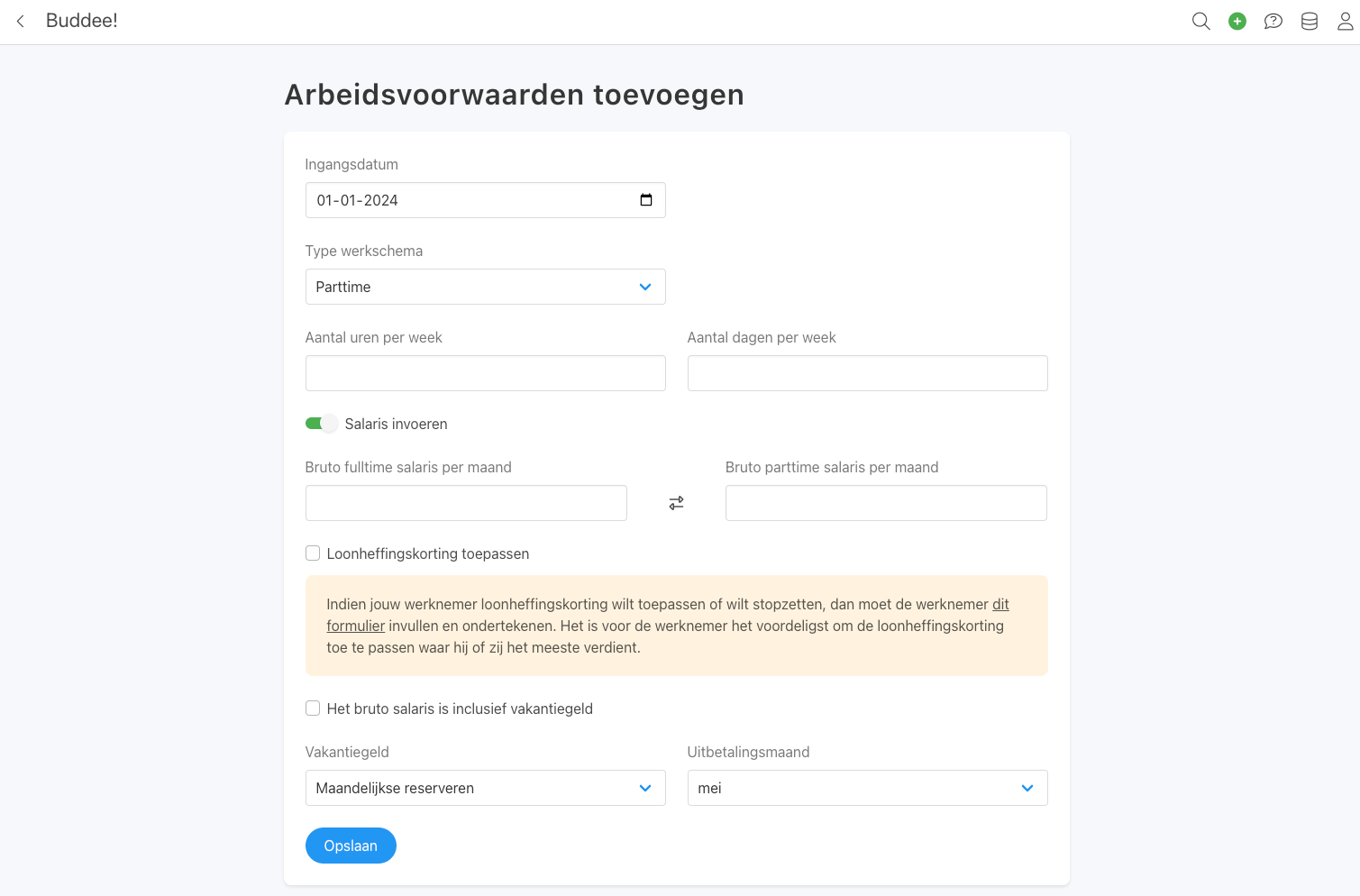Focus Bruto fulltime salaris per maand field
The height and width of the screenshot is (896, 1360).
coord(466,503)
